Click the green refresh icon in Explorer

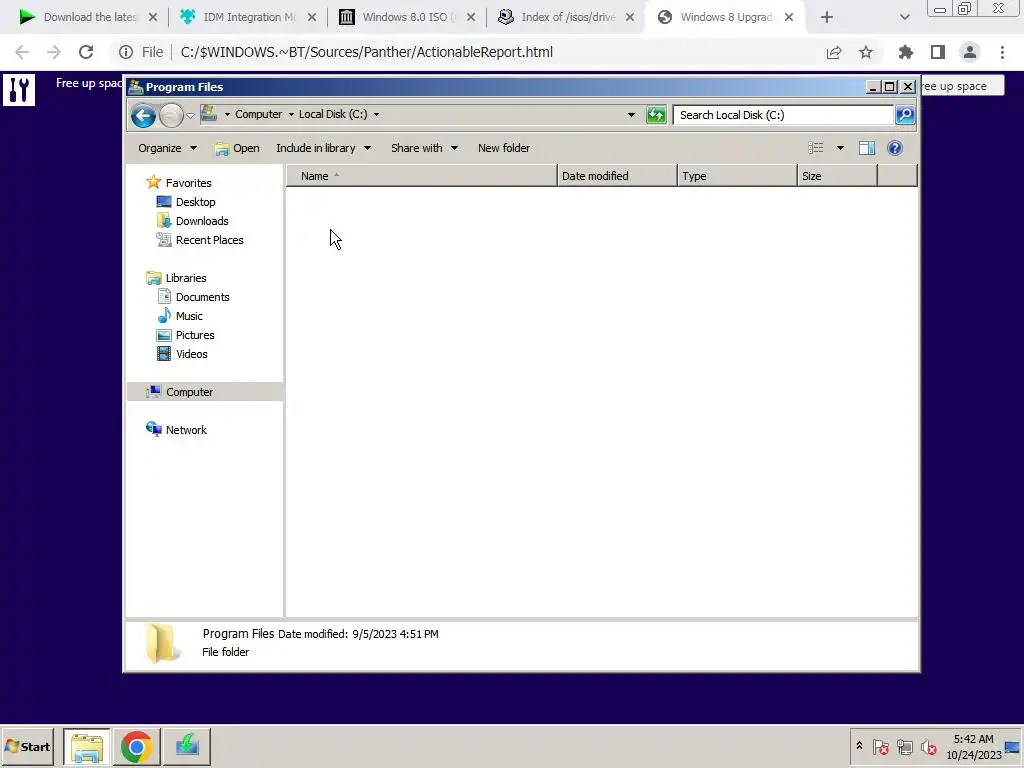[x=656, y=115]
